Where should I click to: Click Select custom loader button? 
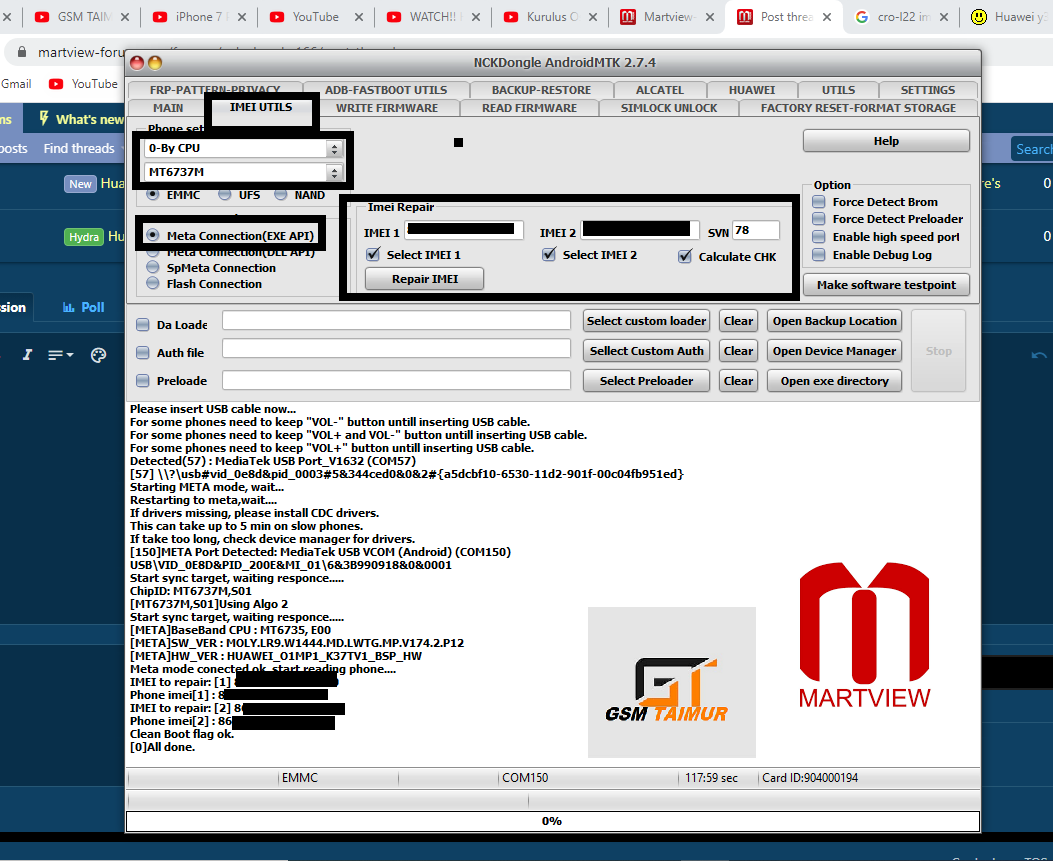pos(647,321)
